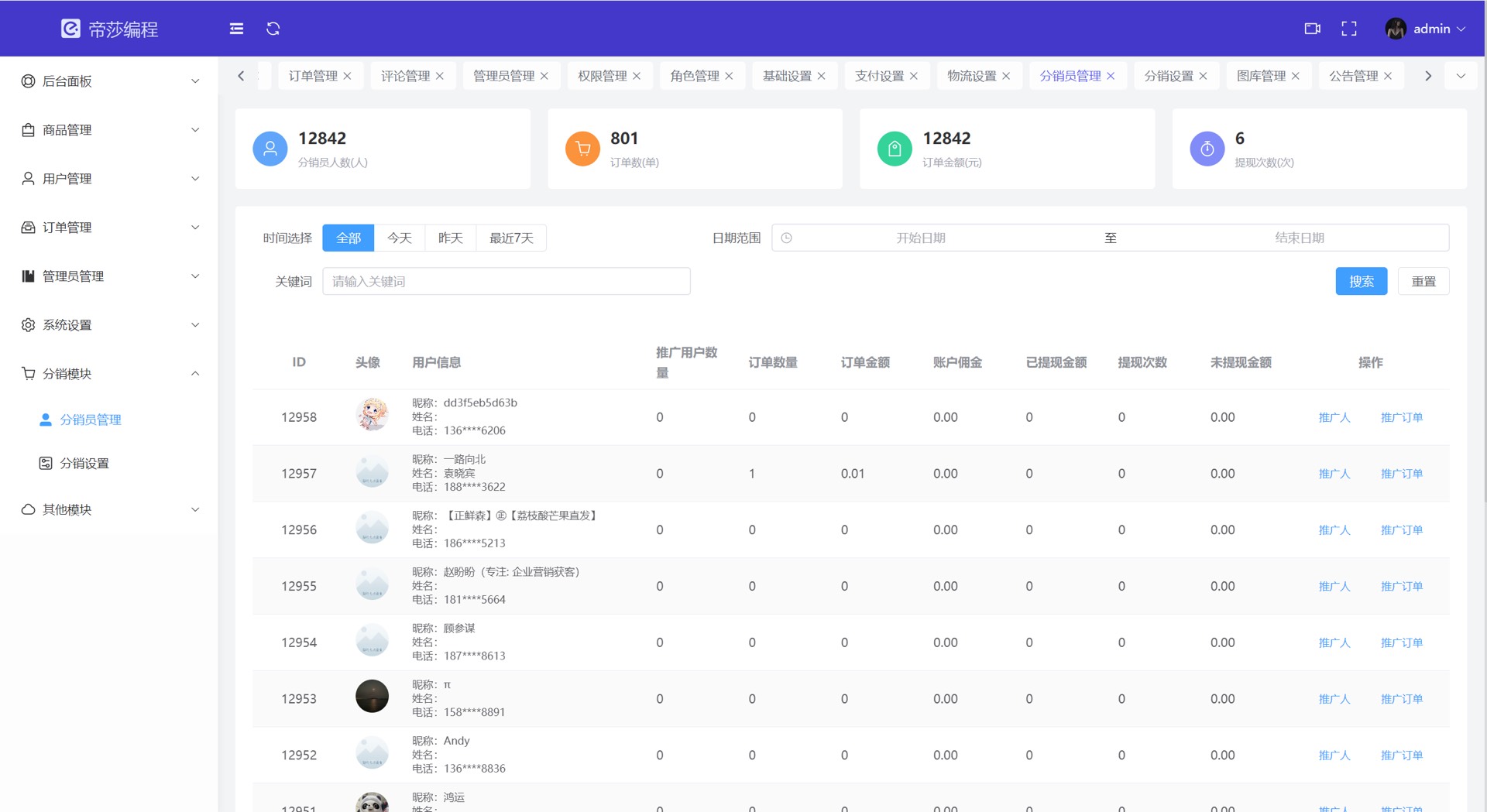Viewport: 1487px width, 812px height.
Task: Select the 最近7天 time filter
Action: [x=511, y=238]
